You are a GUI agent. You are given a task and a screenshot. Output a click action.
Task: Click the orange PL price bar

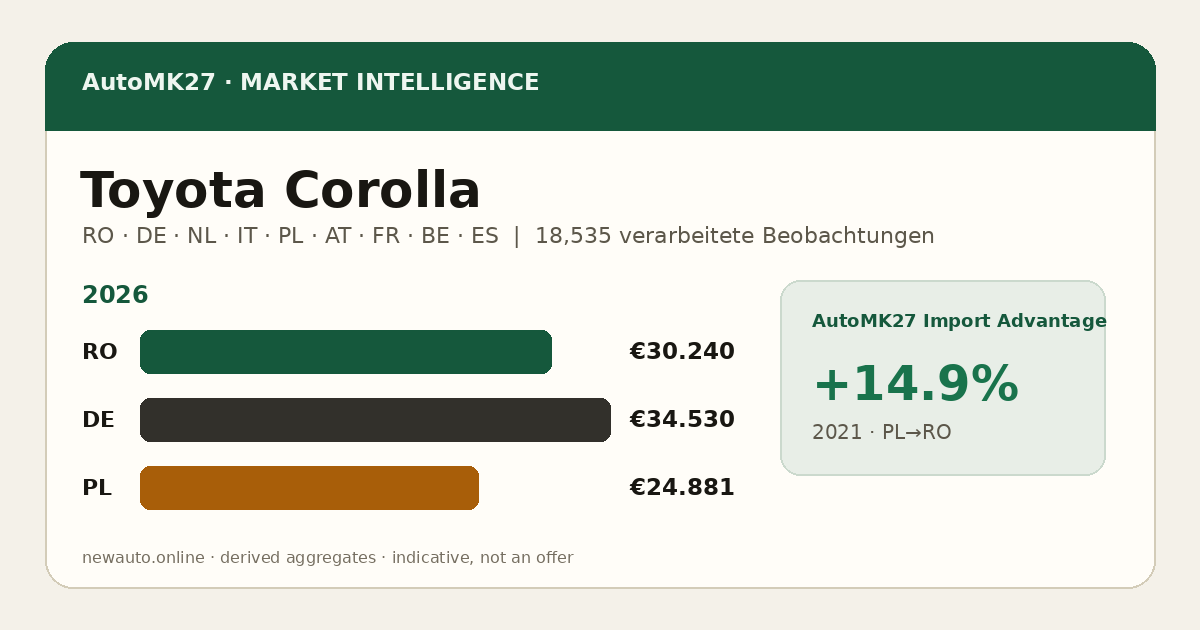click(309, 488)
